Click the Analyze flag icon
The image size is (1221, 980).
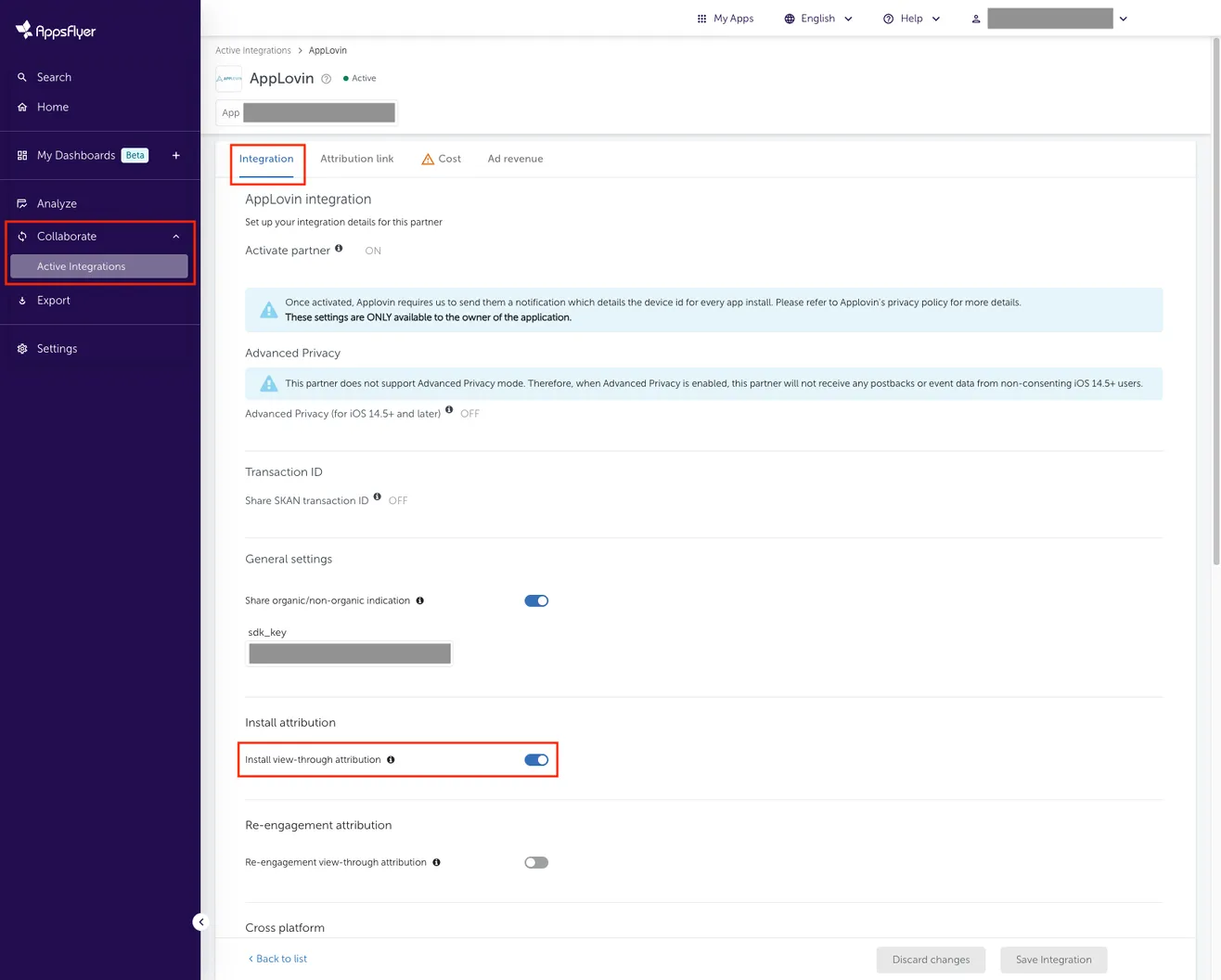tap(21, 203)
